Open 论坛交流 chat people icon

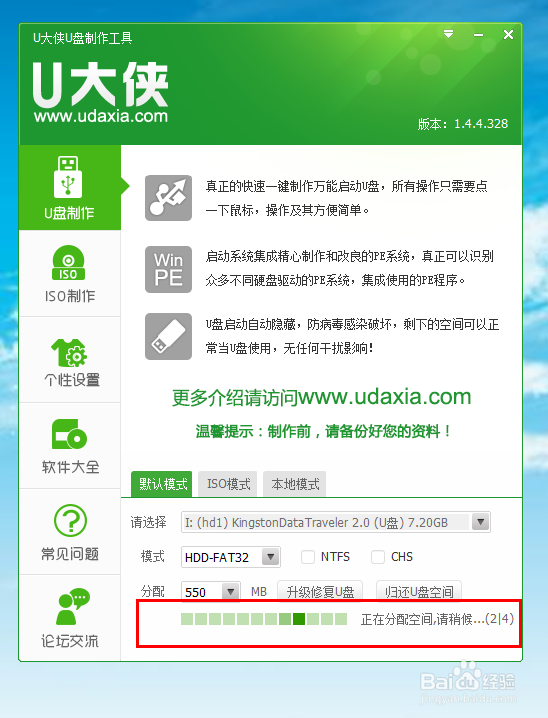(73, 606)
